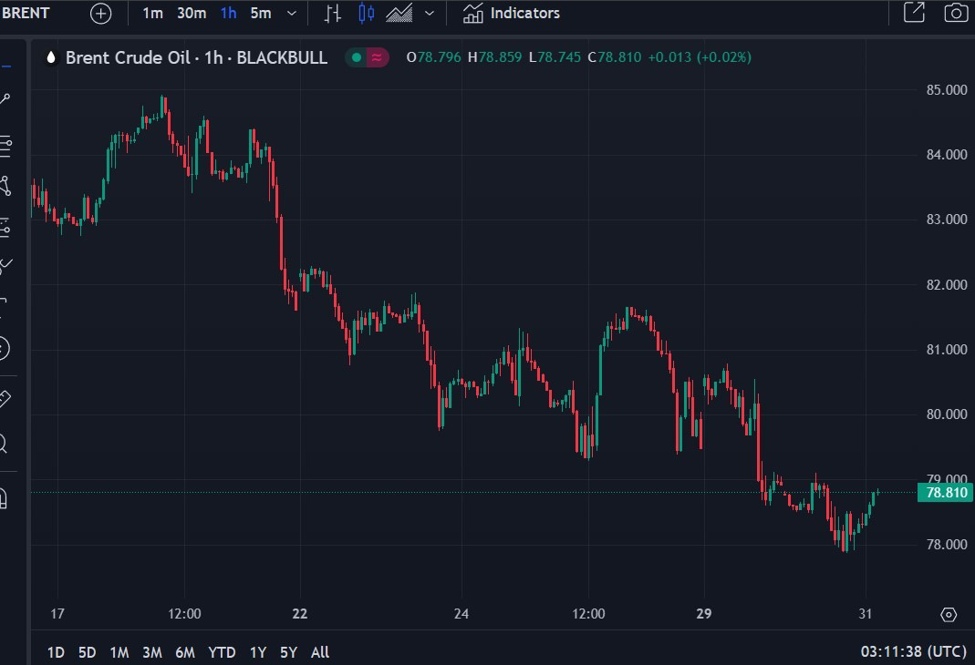The width and height of the screenshot is (975, 665).
Task: Open the share/popout chart icon
Action: coord(914,13)
